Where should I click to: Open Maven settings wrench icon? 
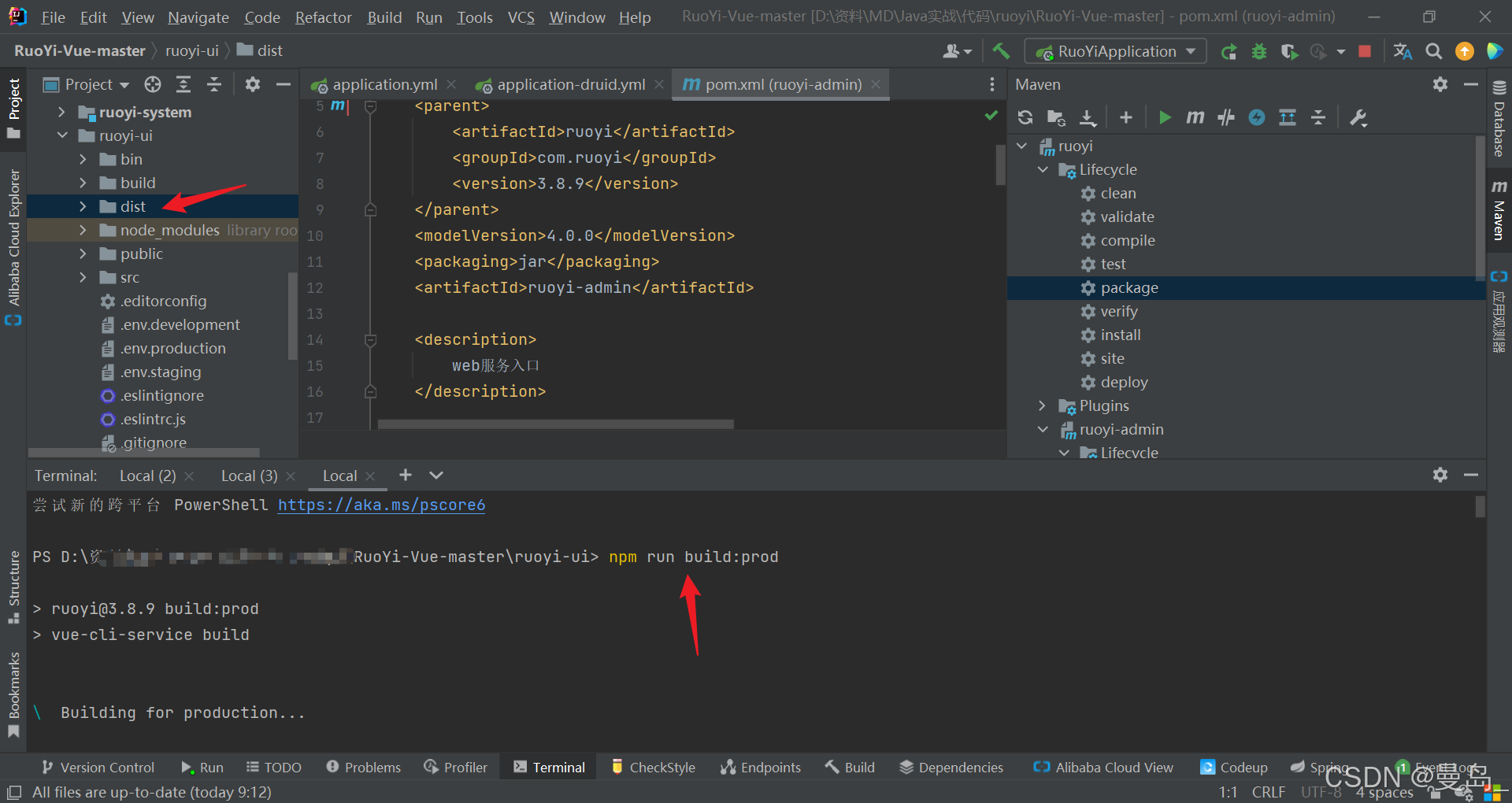1358,117
